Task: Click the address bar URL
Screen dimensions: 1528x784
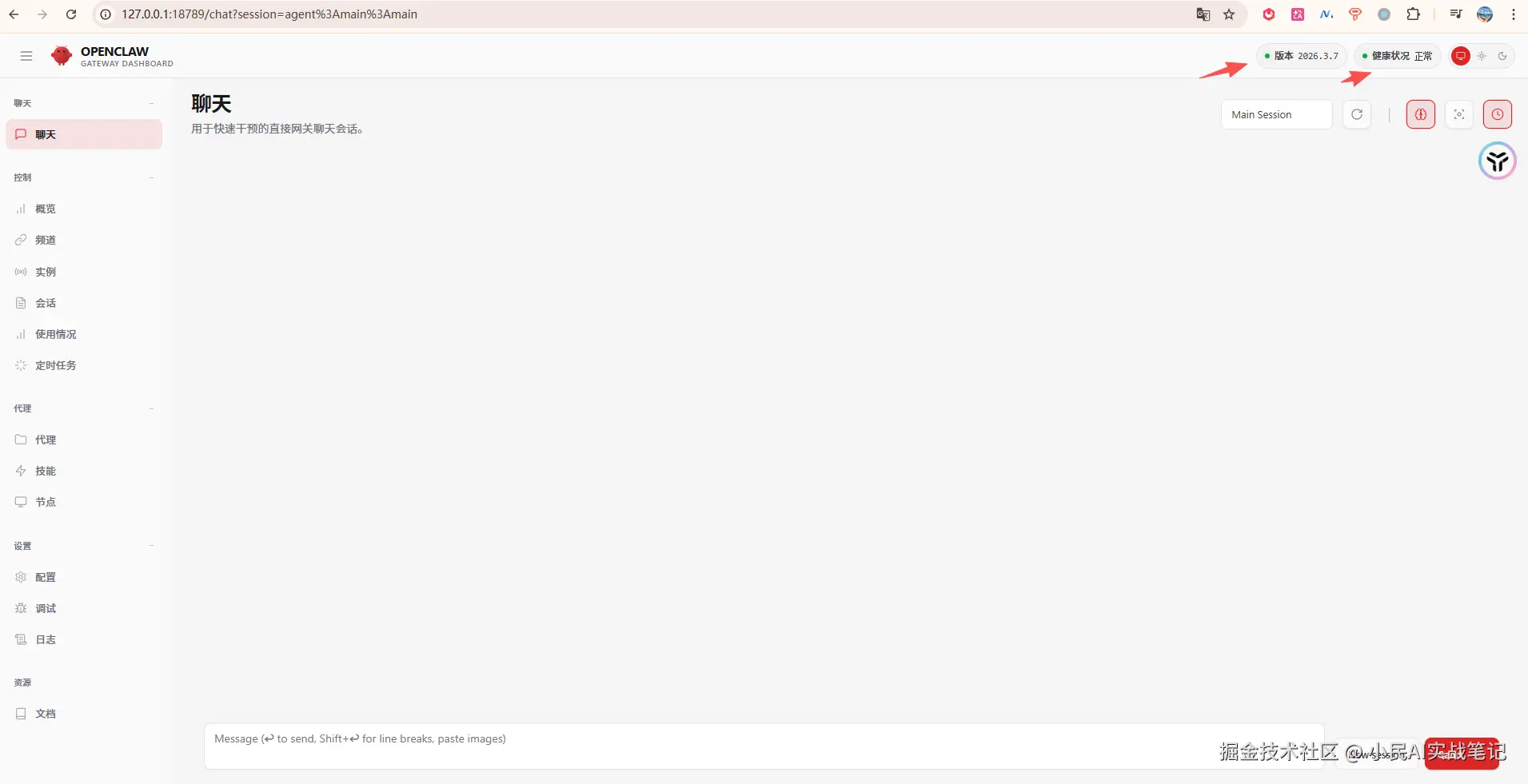Action: coord(269,14)
